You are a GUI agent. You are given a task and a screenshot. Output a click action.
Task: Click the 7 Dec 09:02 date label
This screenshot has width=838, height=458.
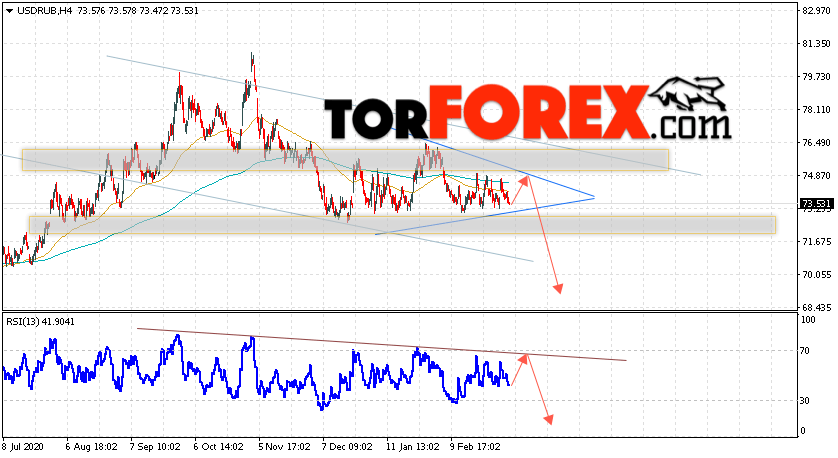(347, 446)
